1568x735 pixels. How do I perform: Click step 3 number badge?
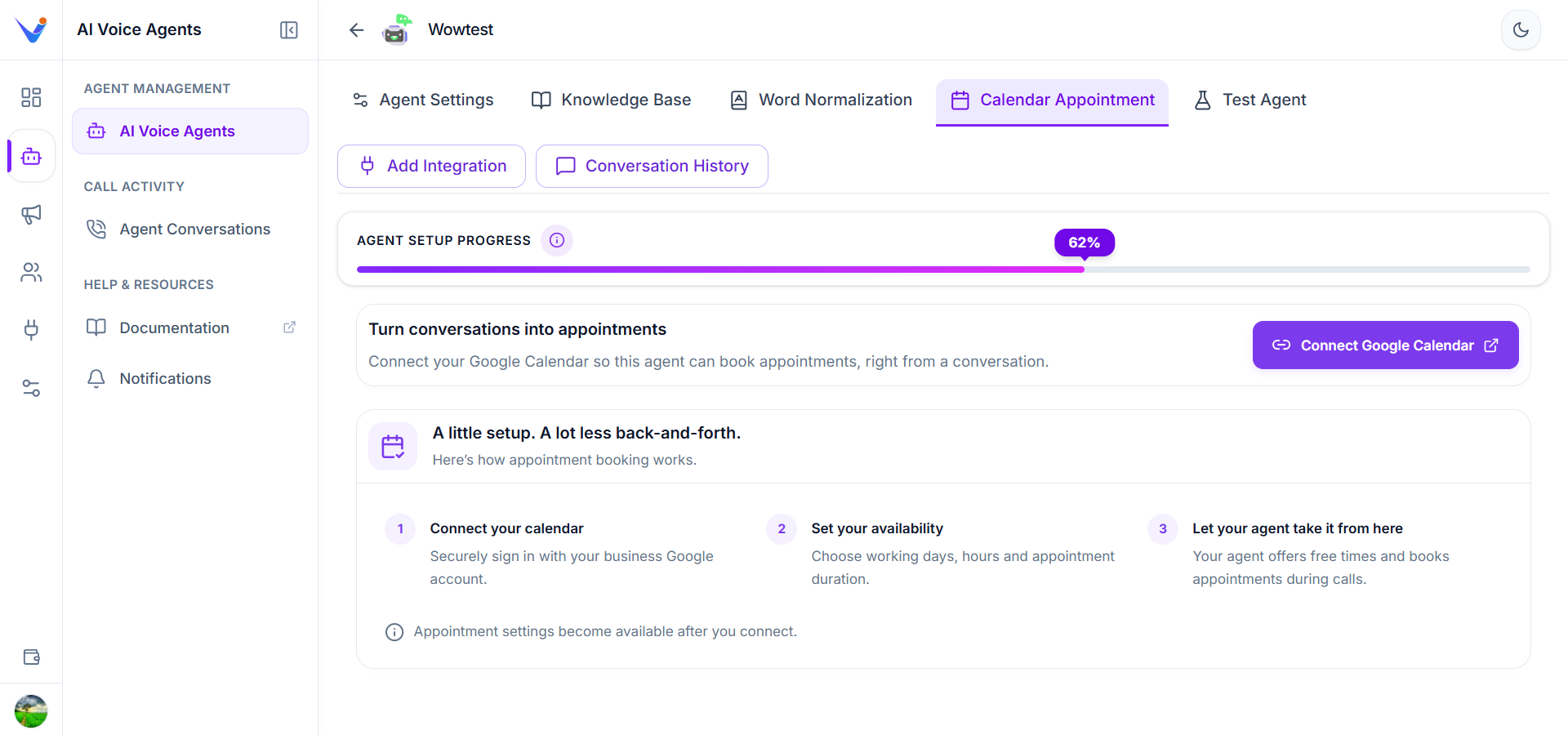pos(1163,528)
